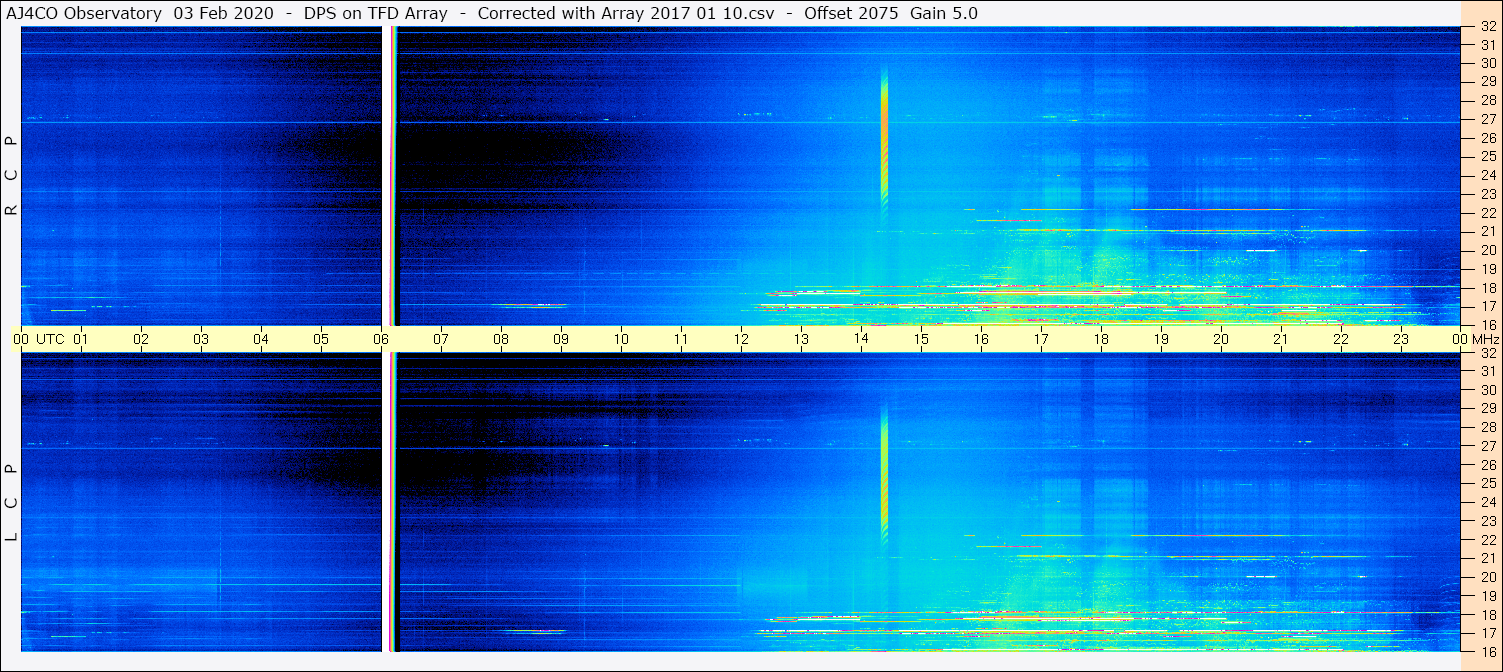Click the 22 MHz label of the RCP scale
The image size is (1503, 672).
[x=1488, y=213]
